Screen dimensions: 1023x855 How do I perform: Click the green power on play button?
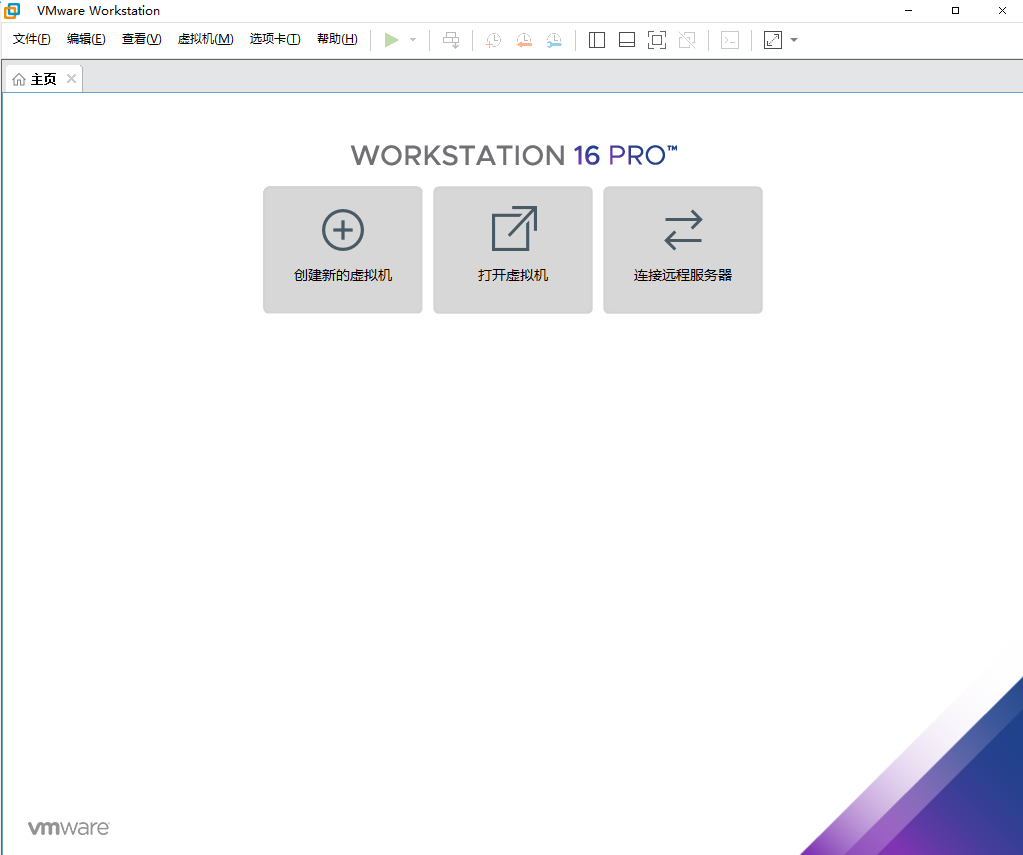[x=391, y=40]
